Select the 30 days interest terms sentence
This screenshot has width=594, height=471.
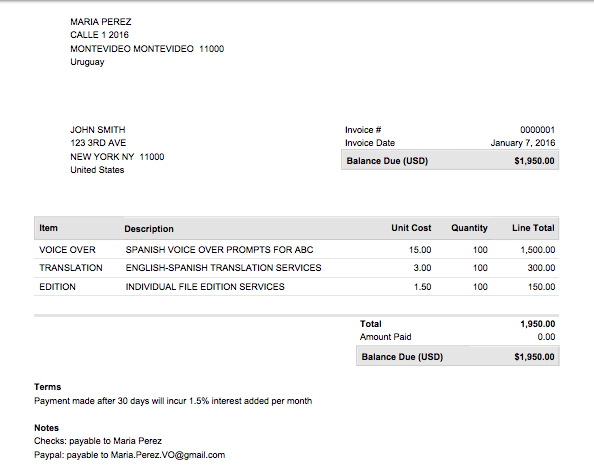click(x=173, y=401)
